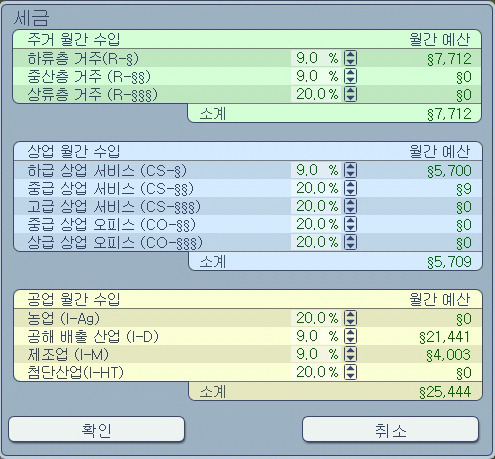The width and height of the screenshot is (495, 459).
Task: Raise the 하급 상업 서비스 (CS-§) tax rate
Action: tap(350, 166)
